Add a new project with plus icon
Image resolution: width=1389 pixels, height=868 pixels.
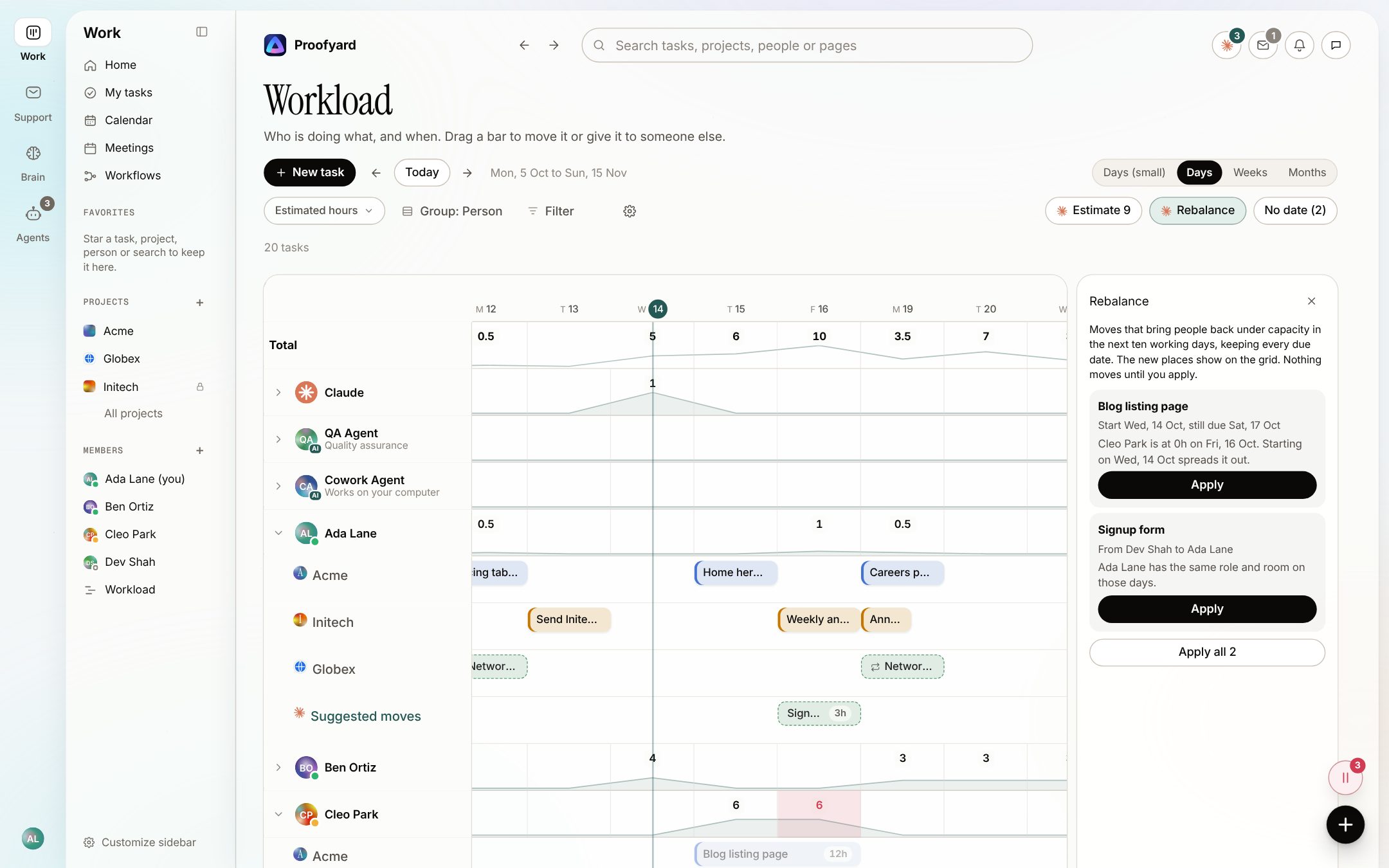click(x=200, y=302)
